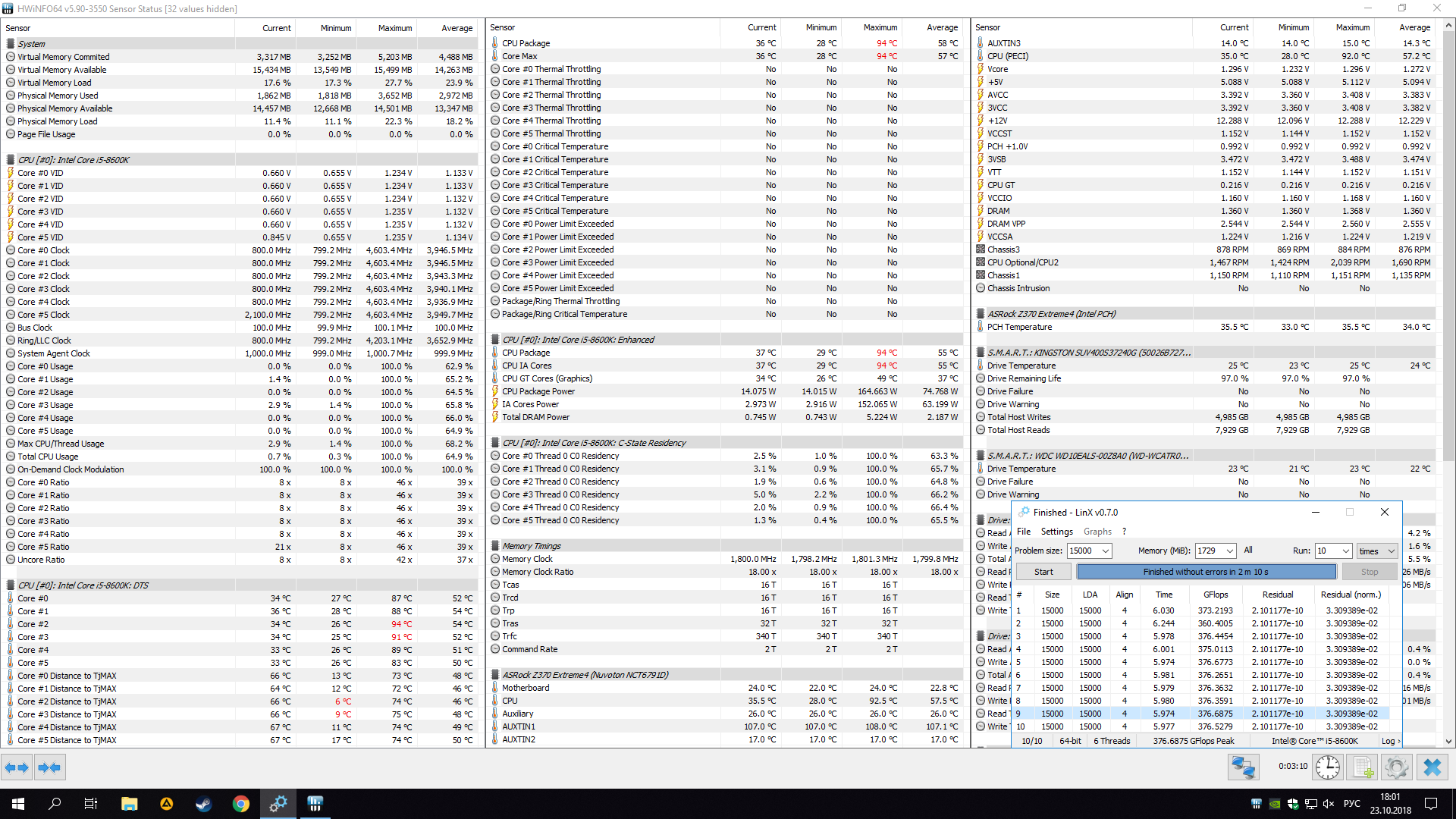This screenshot has height=819, width=1456.
Task: Open the Memory (MiB) dropdown
Action: click(x=1229, y=551)
